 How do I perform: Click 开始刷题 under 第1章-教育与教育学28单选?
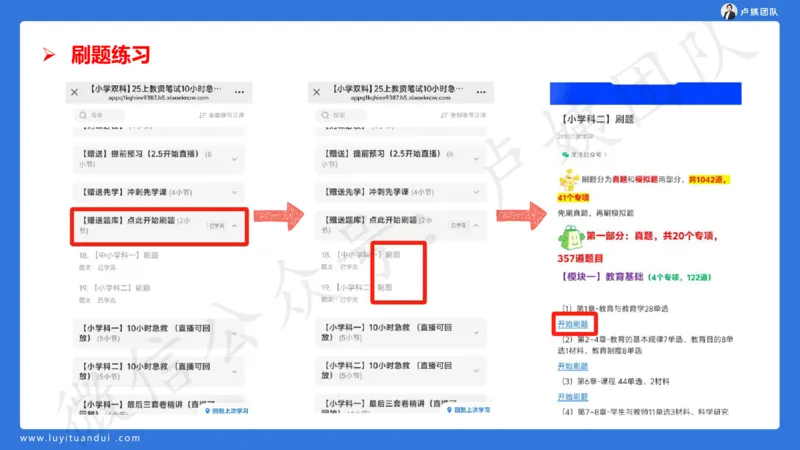point(573,324)
